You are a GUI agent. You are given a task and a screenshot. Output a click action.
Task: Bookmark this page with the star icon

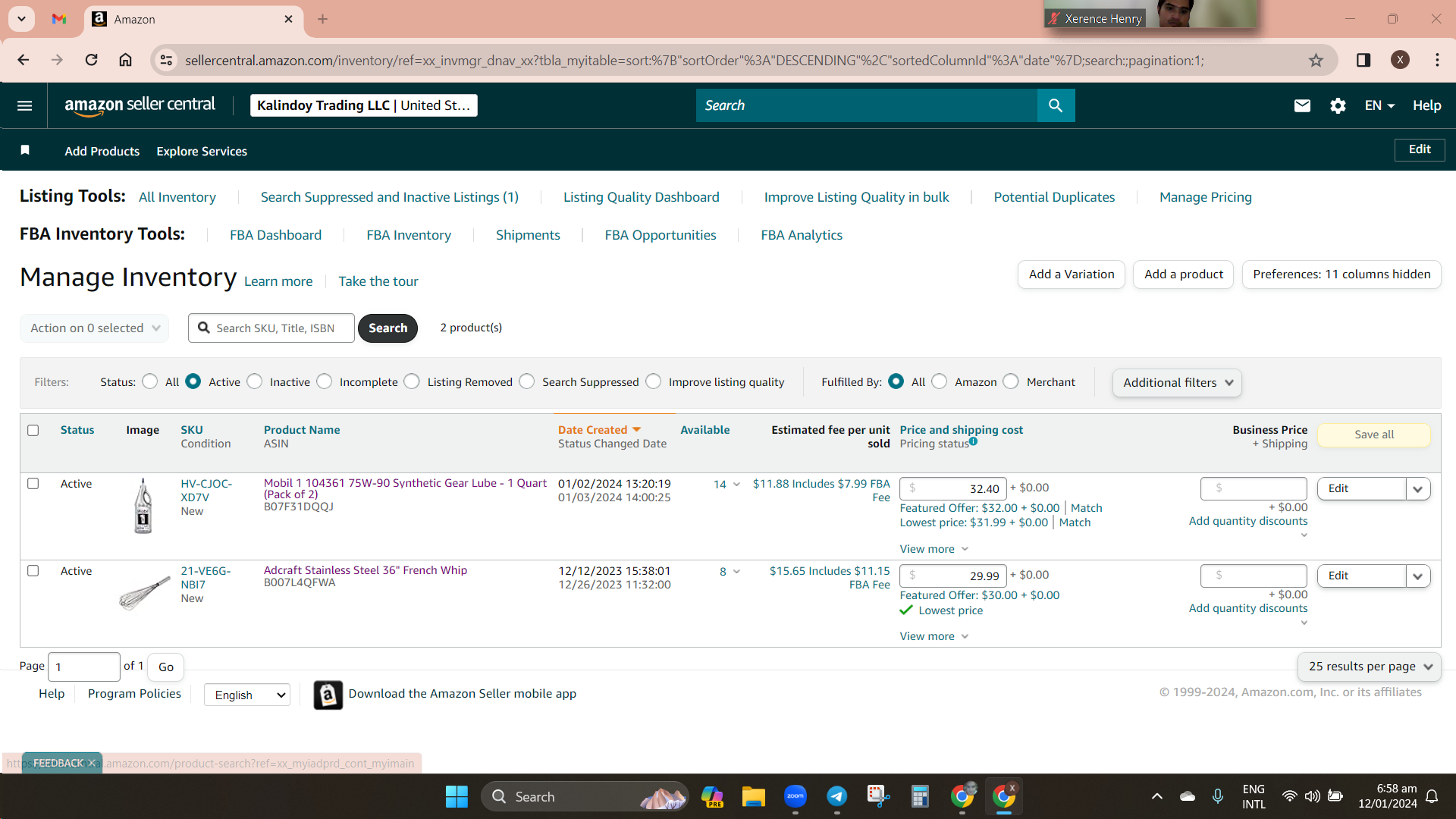(1316, 60)
